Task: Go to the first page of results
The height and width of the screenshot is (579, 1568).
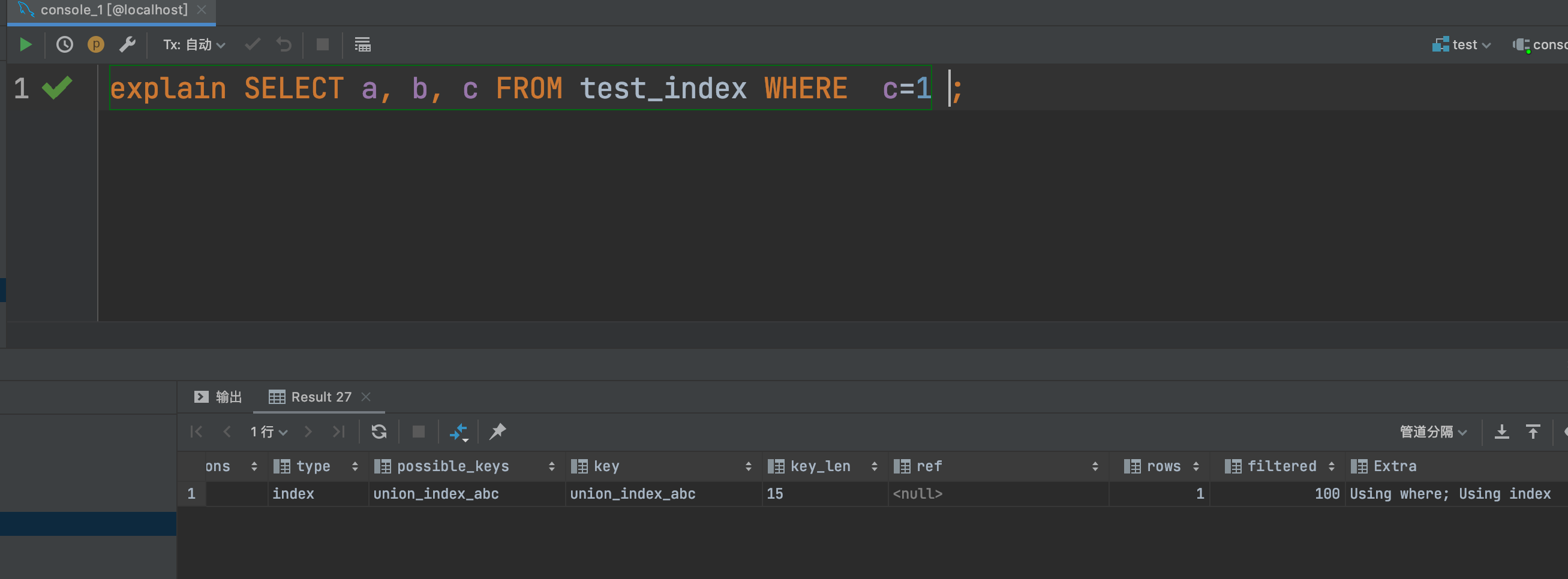Action: pyautogui.click(x=196, y=432)
